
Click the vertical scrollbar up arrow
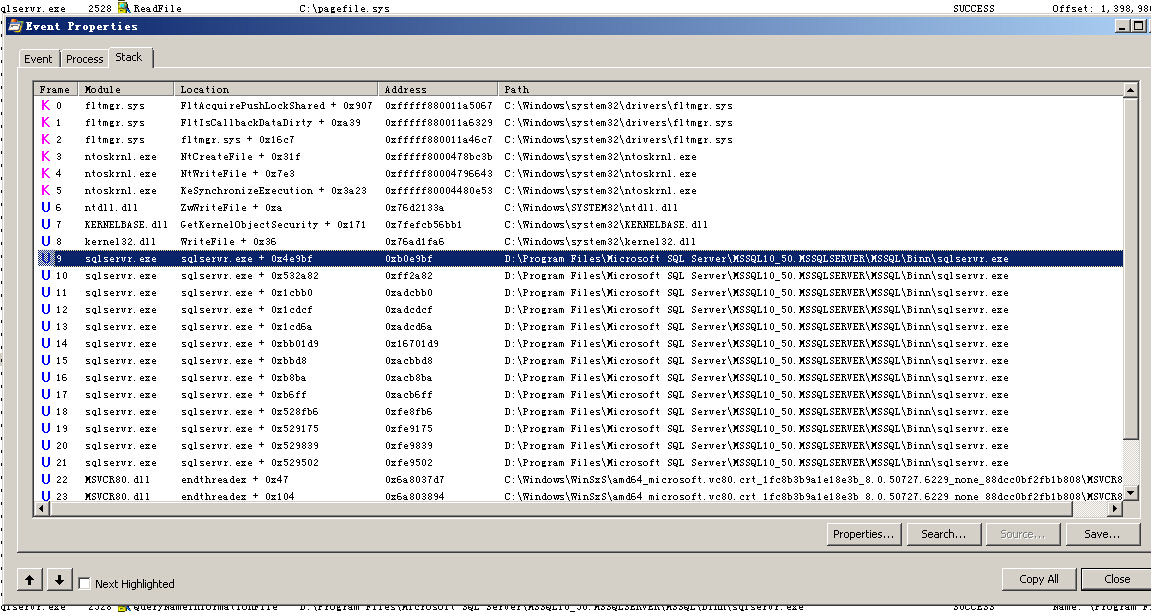1131,90
